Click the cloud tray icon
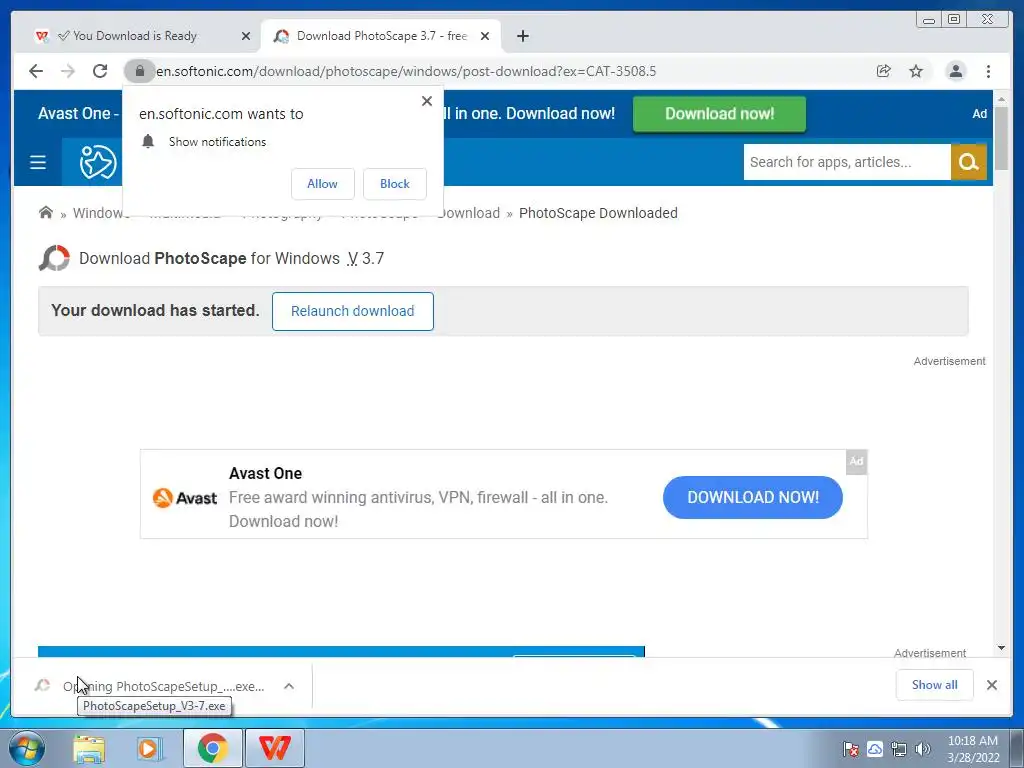The height and width of the screenshot is (768, 1024). 875,749
